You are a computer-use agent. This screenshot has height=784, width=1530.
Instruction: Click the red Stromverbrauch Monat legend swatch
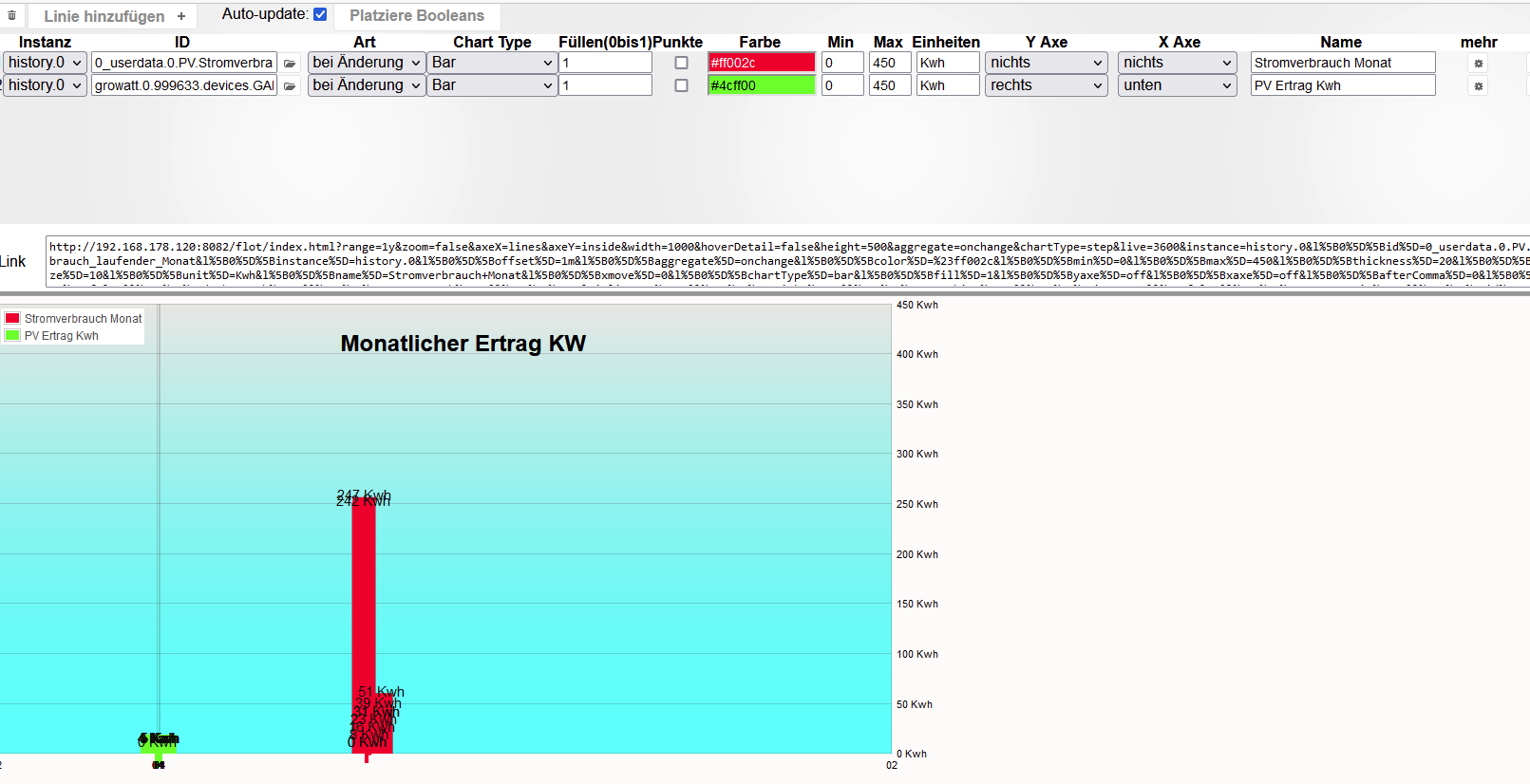(x=12, y=319)
